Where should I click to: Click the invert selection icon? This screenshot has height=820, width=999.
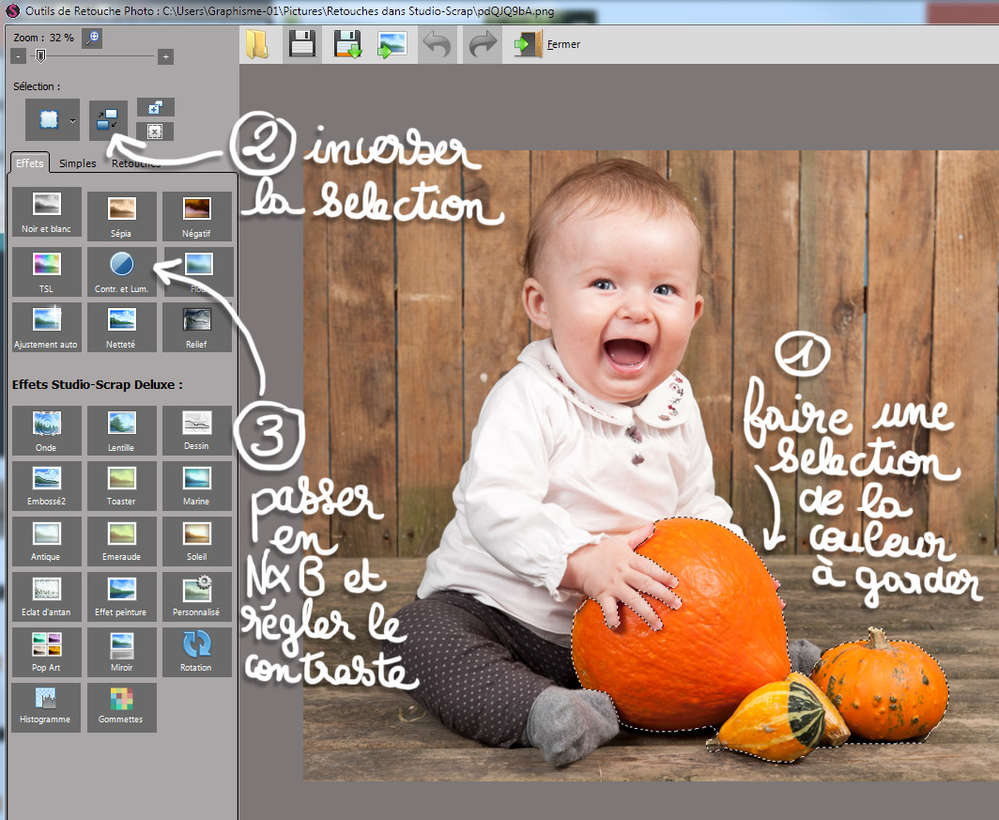(x=108, y=121)
